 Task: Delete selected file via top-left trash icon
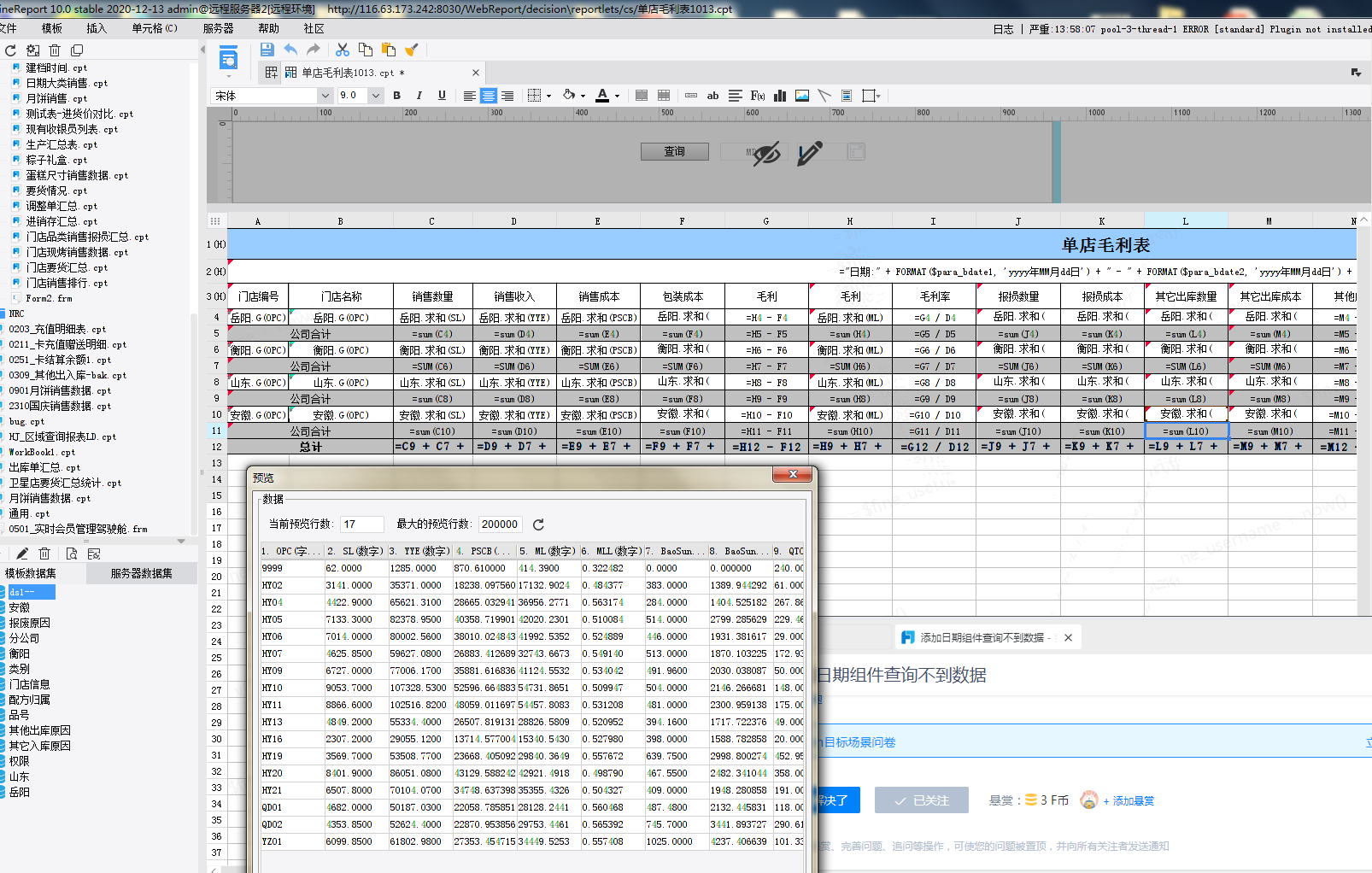pyautogui.click(x=55, y=50)
